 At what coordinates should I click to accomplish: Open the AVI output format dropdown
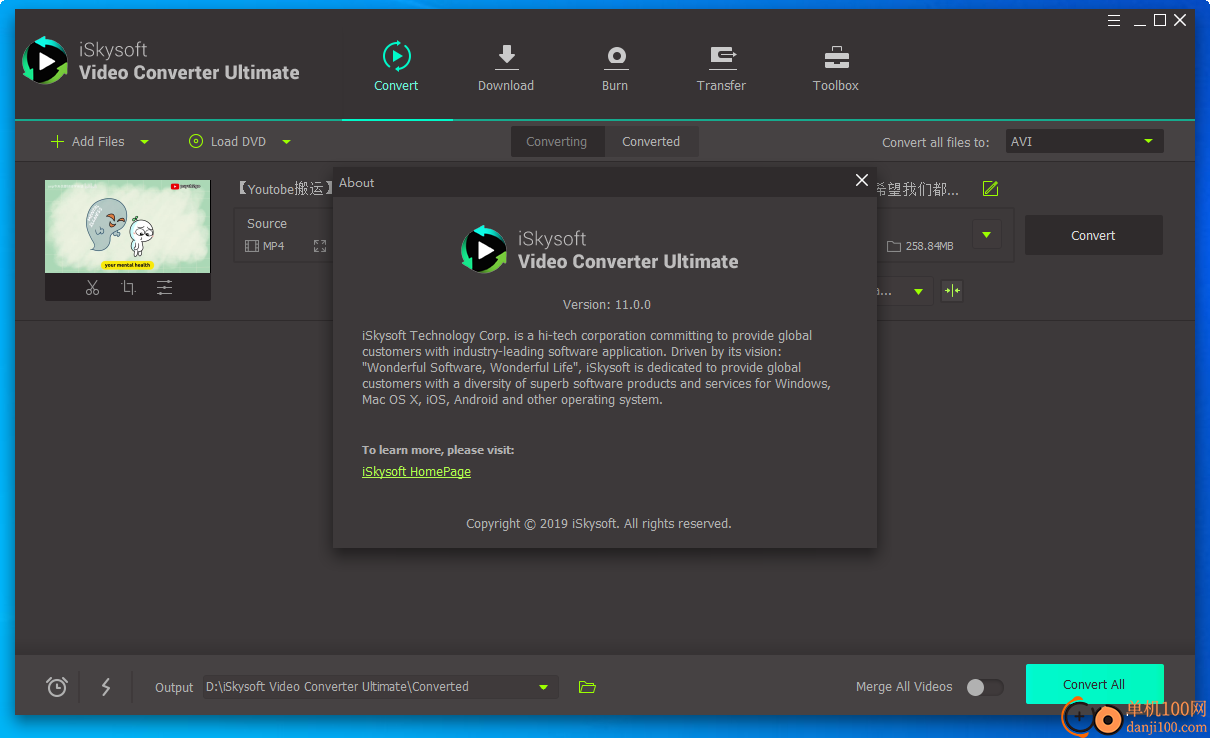coord(1084,142)
